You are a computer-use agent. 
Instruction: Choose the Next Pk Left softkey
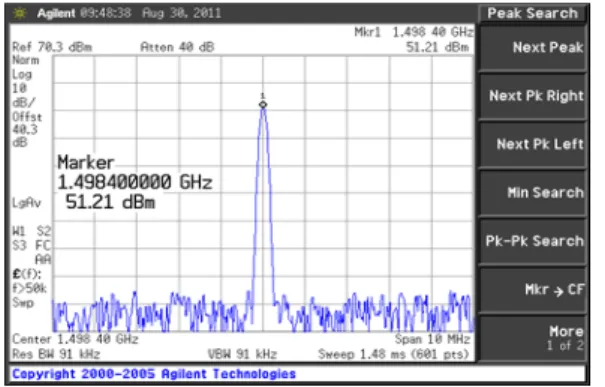click(532, 145)
